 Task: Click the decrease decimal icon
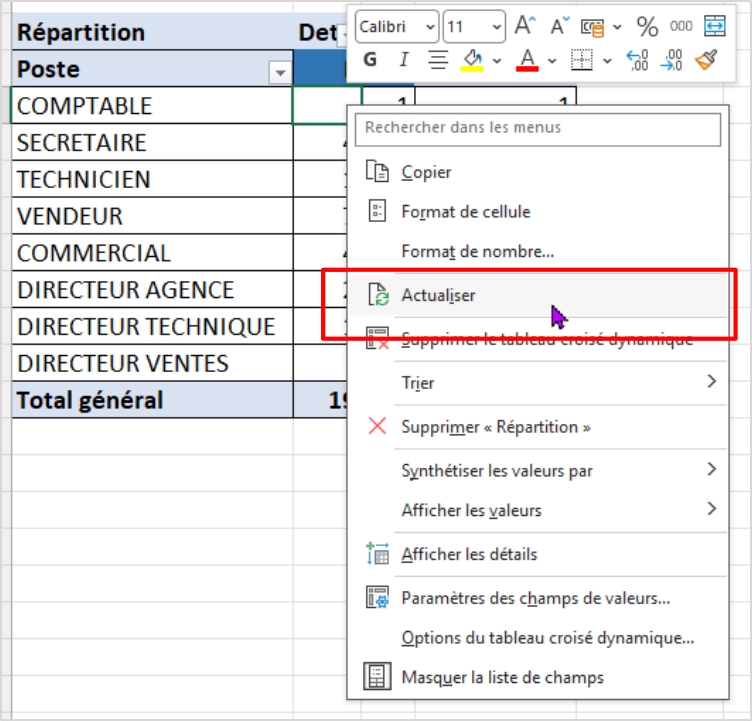point(671,60)
